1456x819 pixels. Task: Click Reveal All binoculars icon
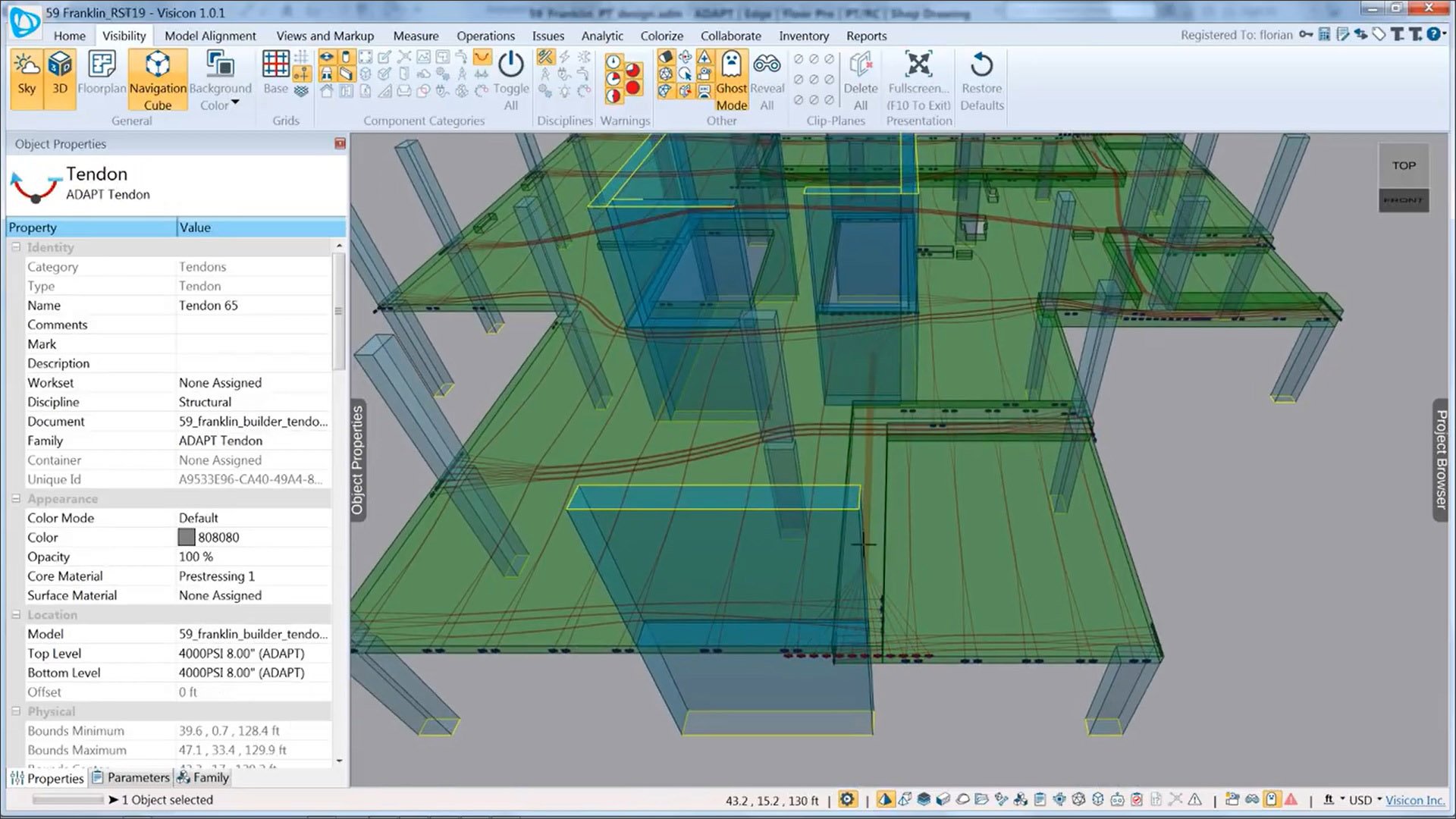[767, 80]
